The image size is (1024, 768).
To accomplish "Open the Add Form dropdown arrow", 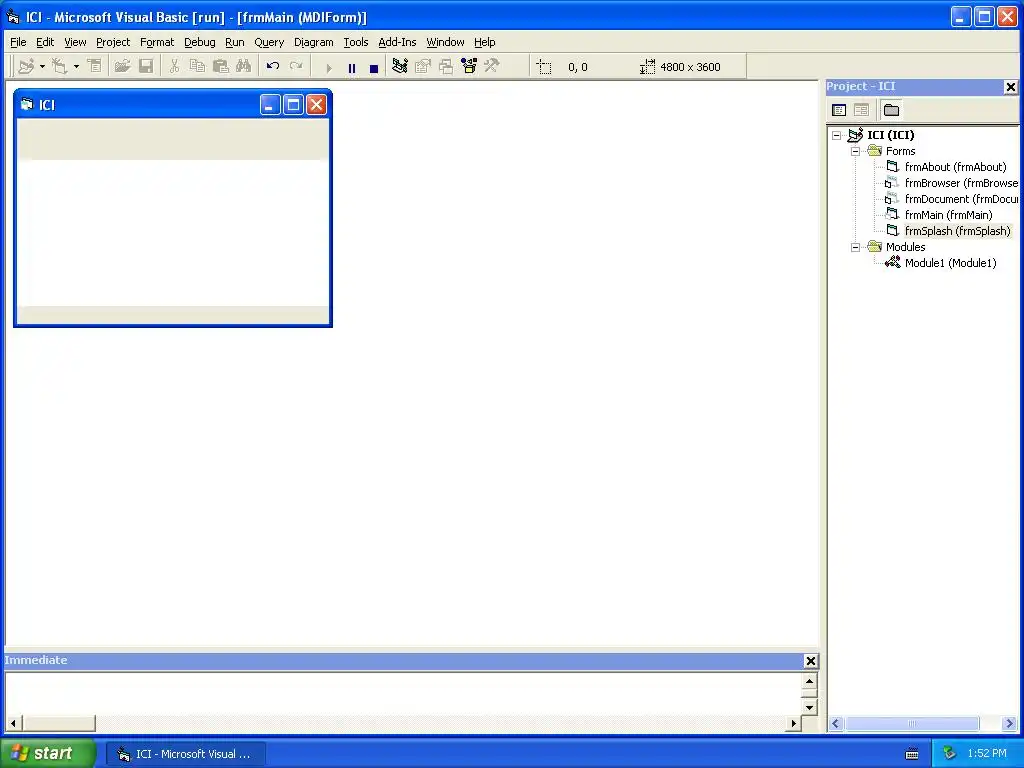I will (76, 67).
